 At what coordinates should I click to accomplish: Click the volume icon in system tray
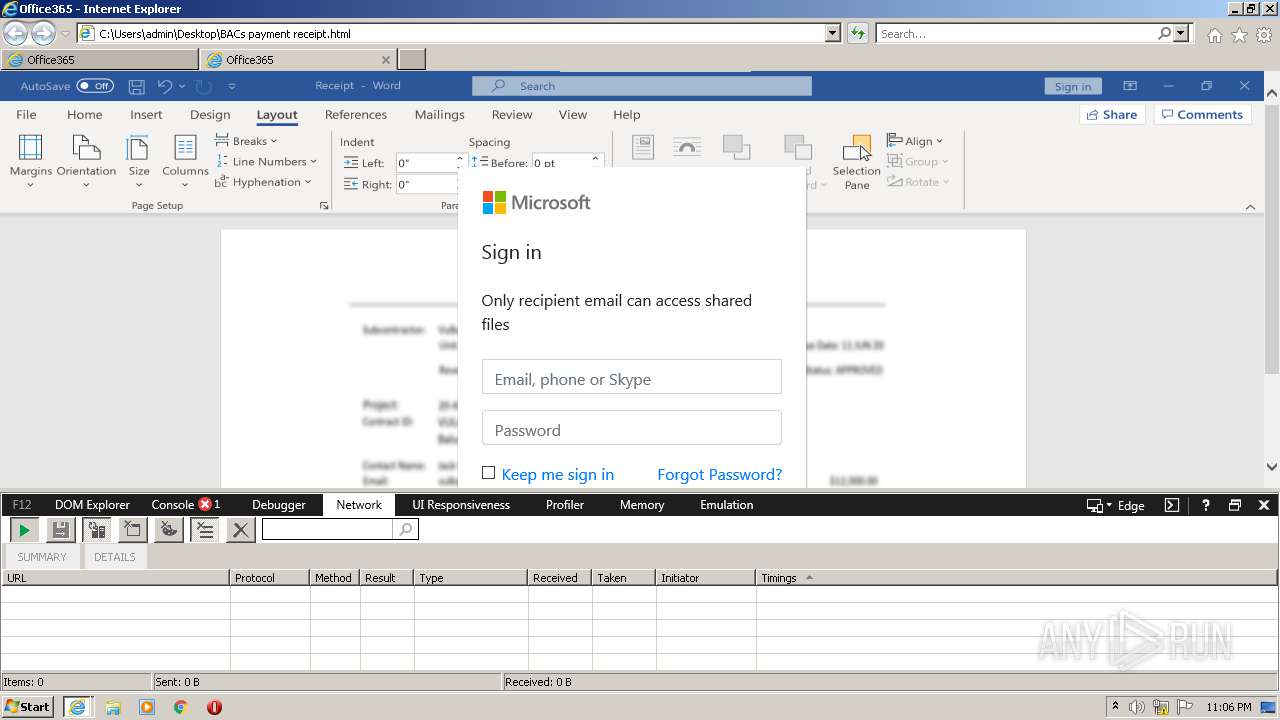pyautogui.click(x=1137, y=707)
